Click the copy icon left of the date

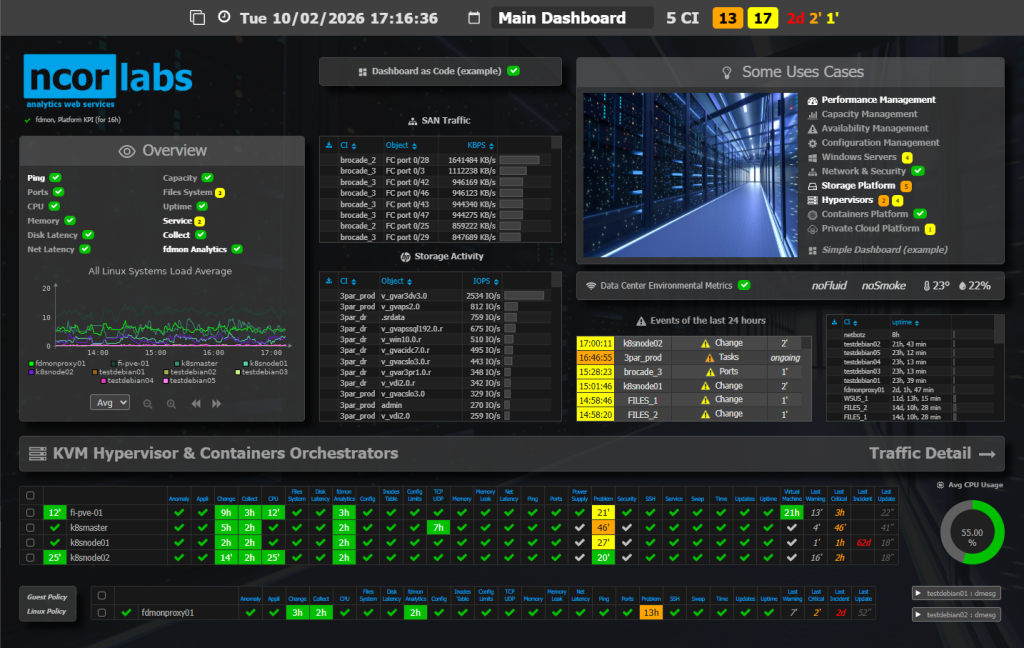197,18
